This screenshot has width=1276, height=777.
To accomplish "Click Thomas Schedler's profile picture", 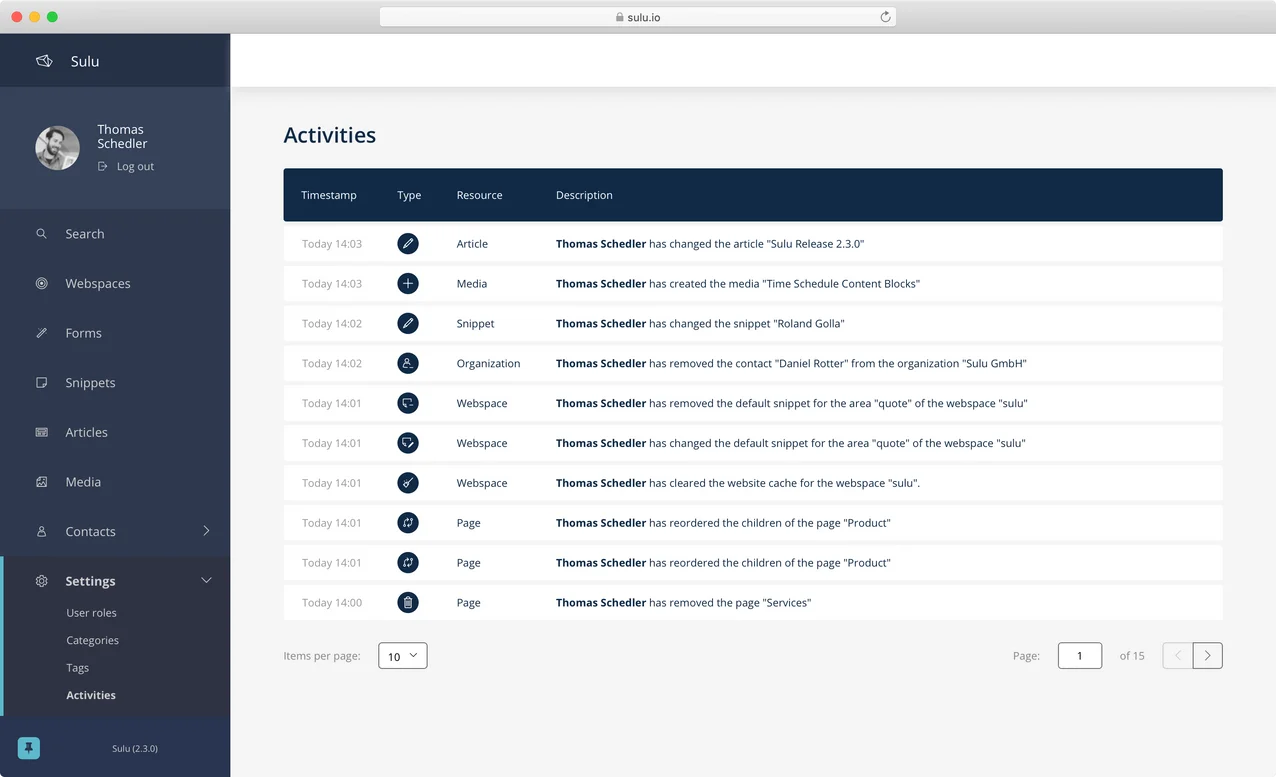I will (x=57, y=147).
